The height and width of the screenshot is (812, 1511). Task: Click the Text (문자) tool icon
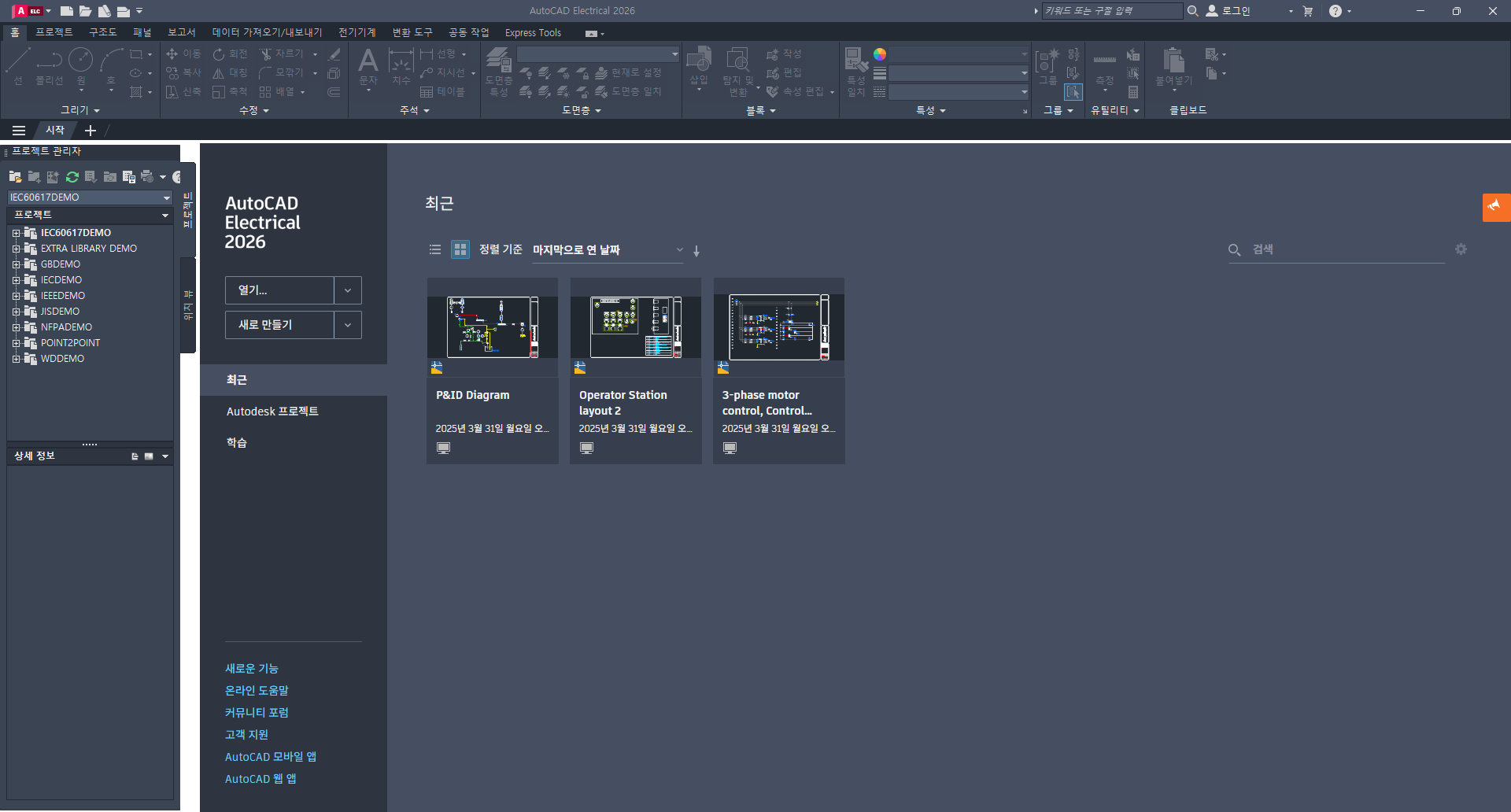pyautogui.click(x=368, y=67)
